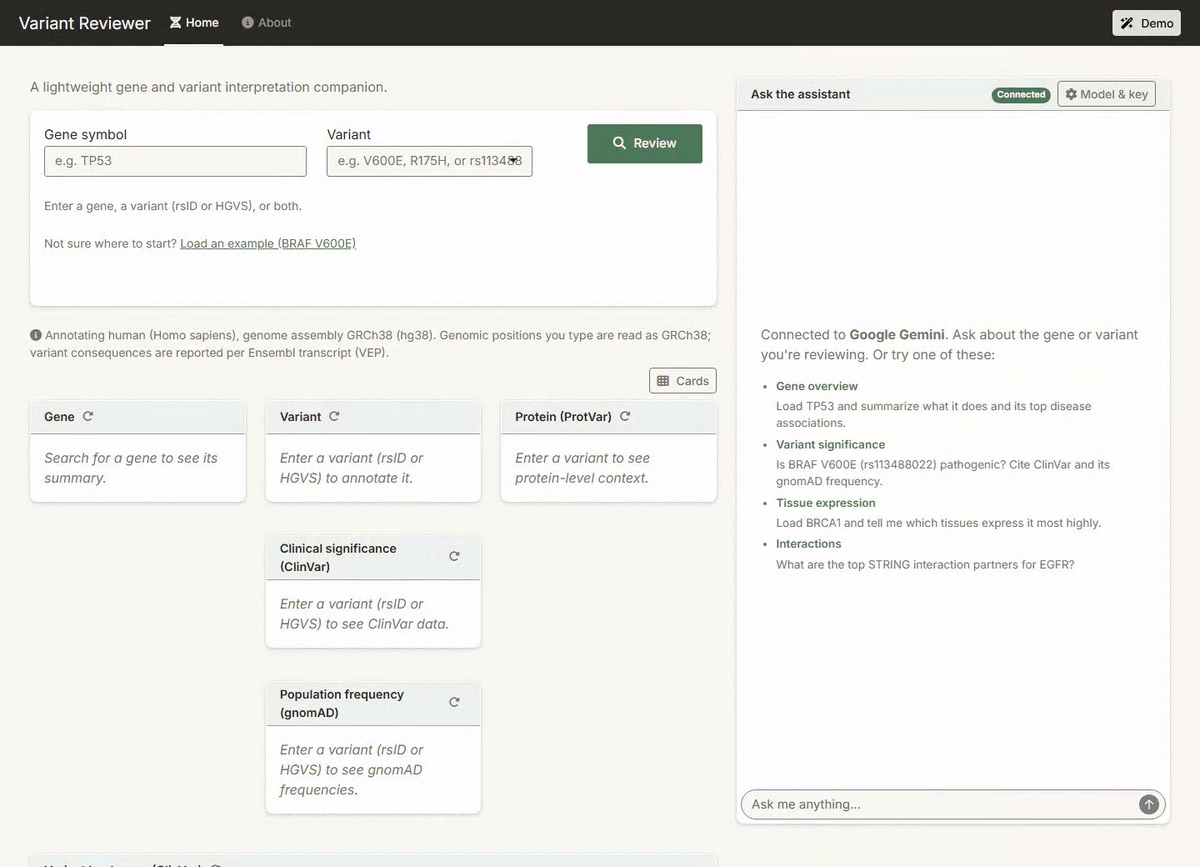This screenshot has height=867, width=1200.
Task: Click the Ask the assistant heading
Action: click(801, 94)
